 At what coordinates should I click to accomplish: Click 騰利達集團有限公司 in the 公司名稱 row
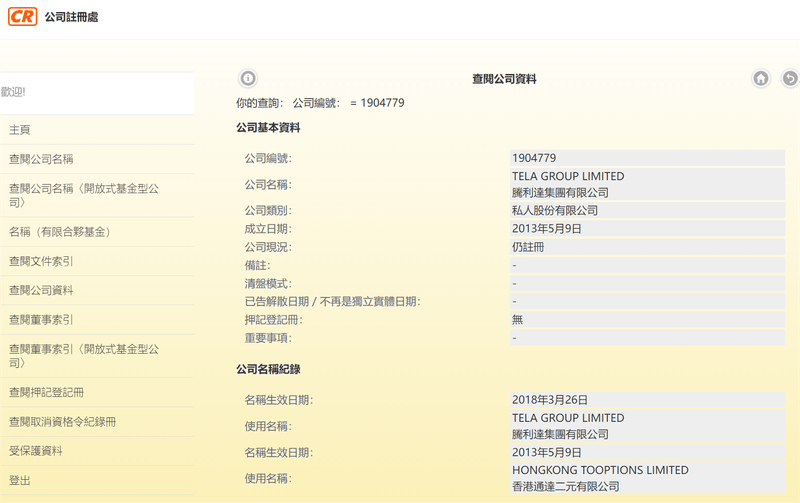pos(560,193)
